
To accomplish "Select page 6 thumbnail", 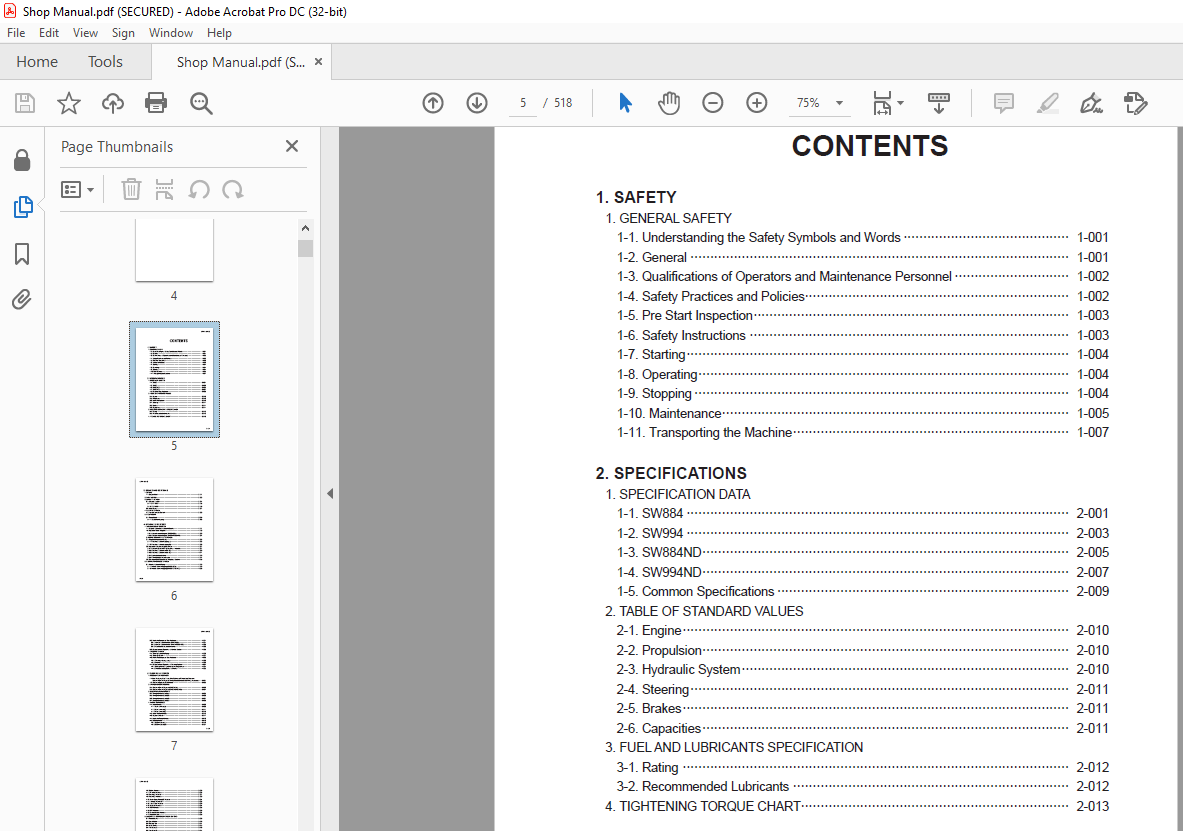I will [x=174, y=530].
